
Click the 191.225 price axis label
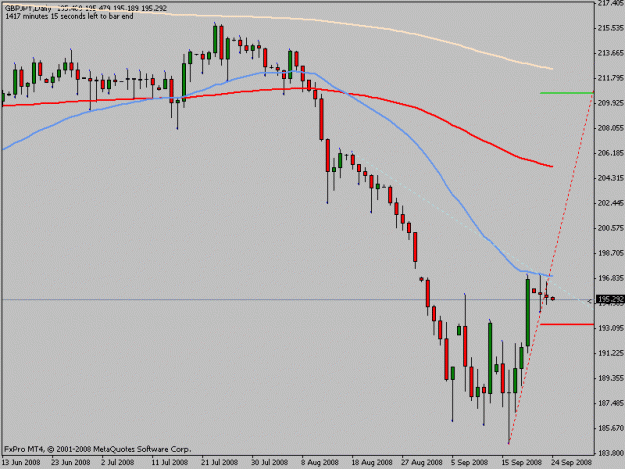tap(610, 353)
